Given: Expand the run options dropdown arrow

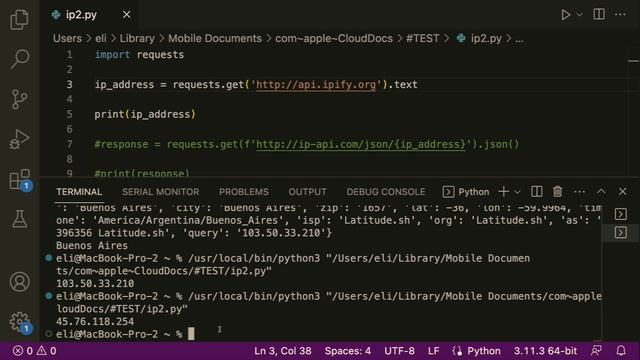Looking at the screenshot, I should coord(579,15).
